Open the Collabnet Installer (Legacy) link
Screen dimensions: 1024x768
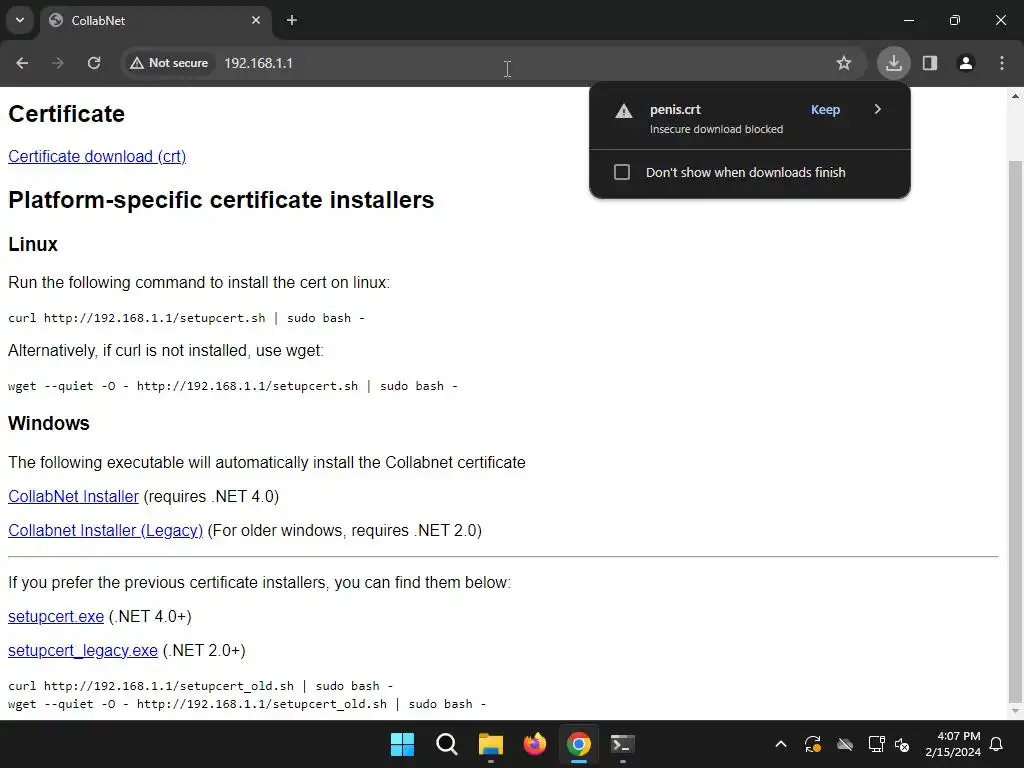coord(105,530)
